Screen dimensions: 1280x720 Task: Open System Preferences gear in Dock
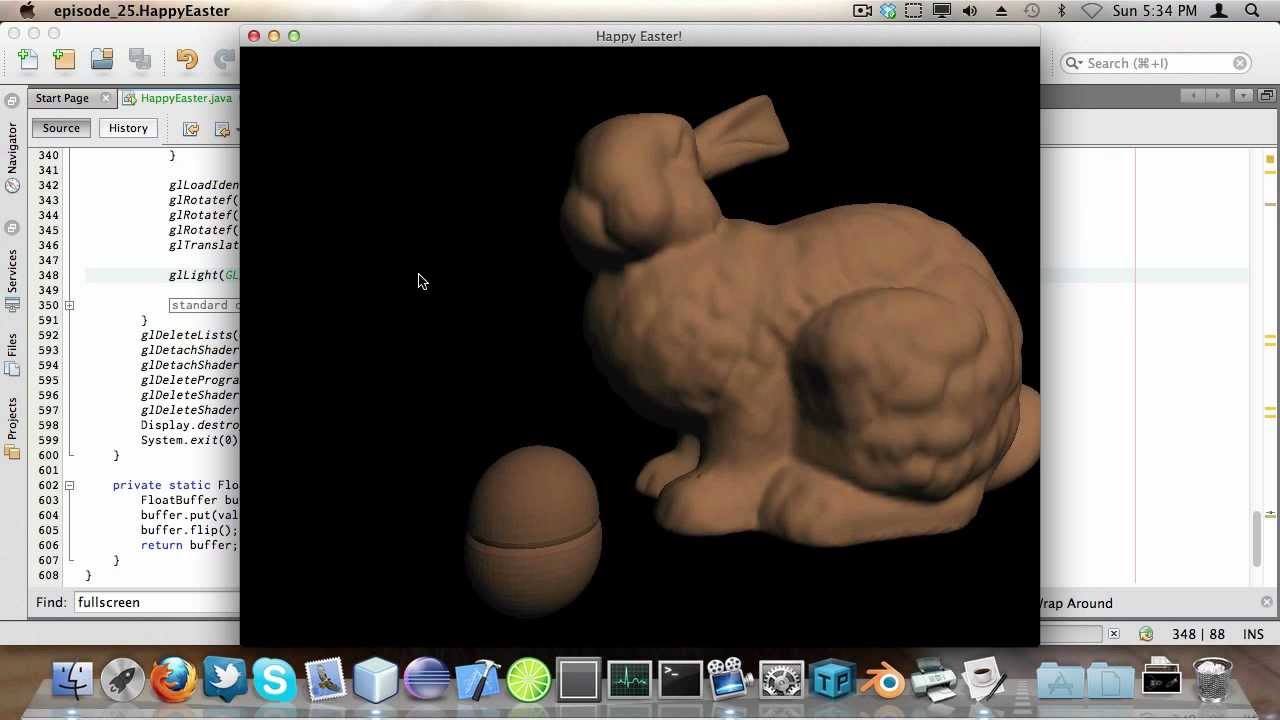pos(782,680)
